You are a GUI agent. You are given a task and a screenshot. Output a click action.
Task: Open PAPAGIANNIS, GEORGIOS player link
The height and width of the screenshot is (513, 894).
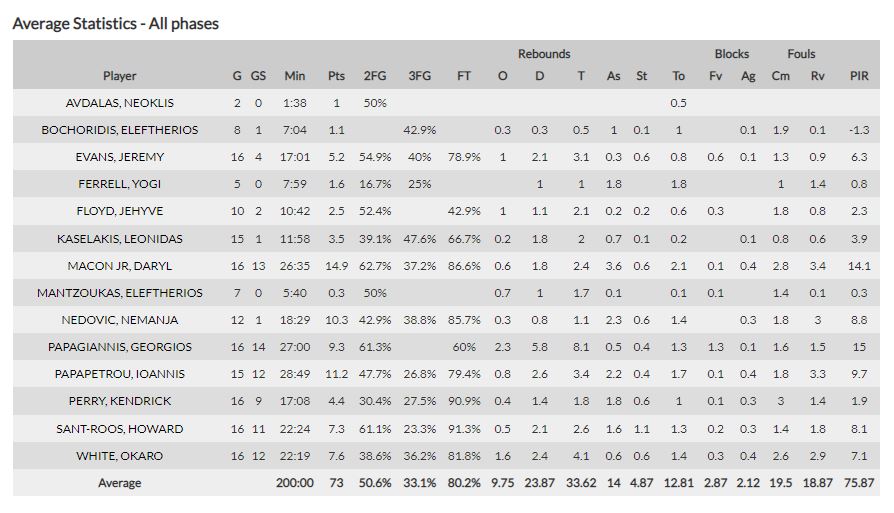pos(120,347)
